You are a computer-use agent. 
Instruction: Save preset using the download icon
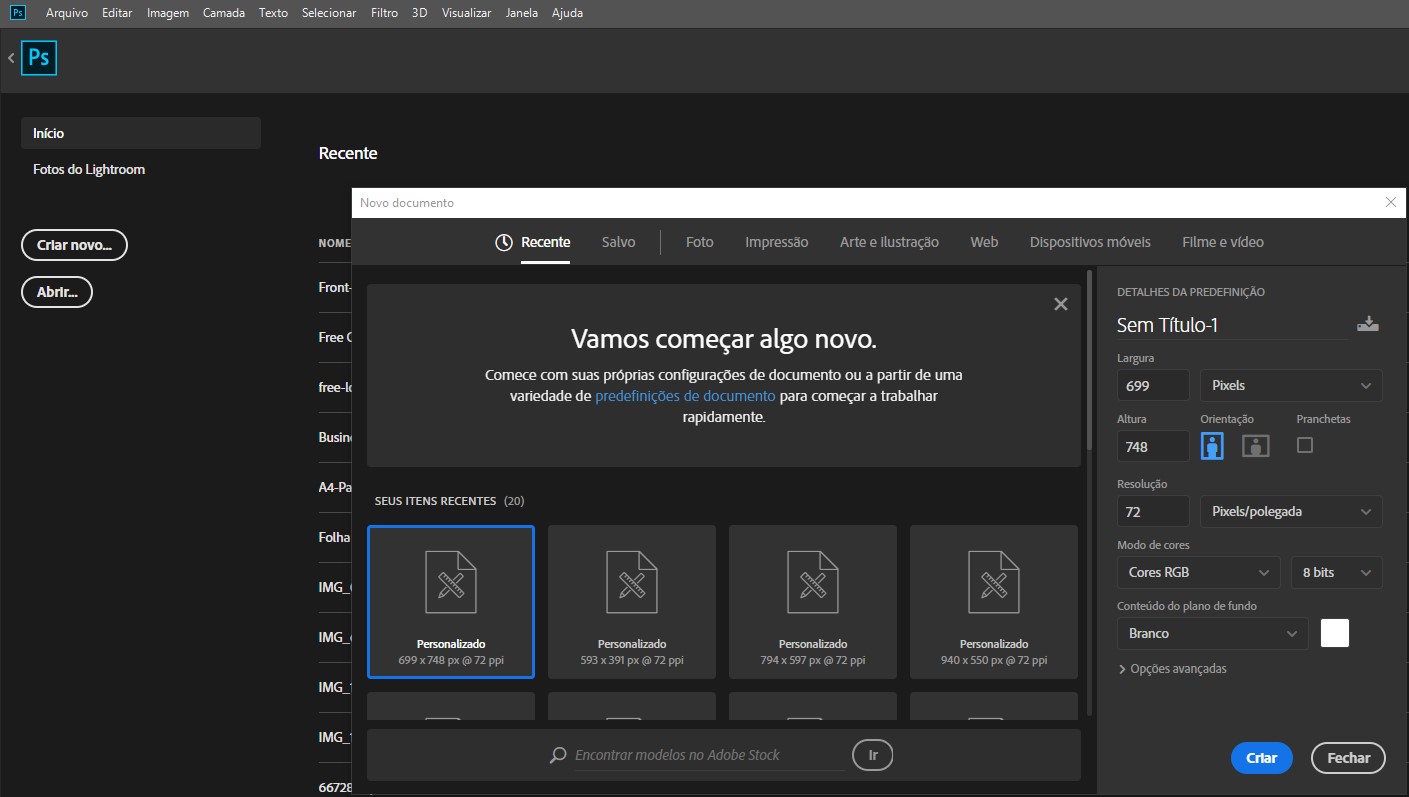coord(1367,324)
